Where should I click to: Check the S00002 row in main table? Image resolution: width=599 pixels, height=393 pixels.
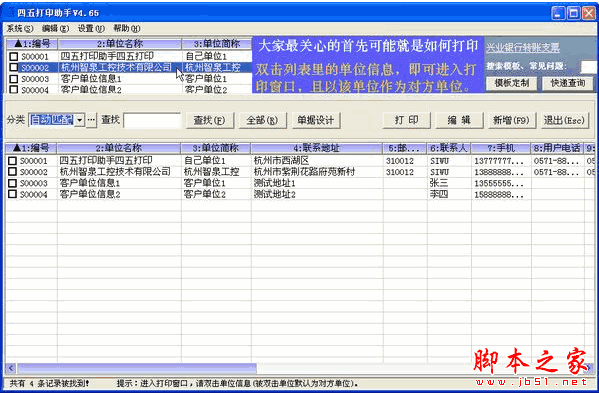13,171
